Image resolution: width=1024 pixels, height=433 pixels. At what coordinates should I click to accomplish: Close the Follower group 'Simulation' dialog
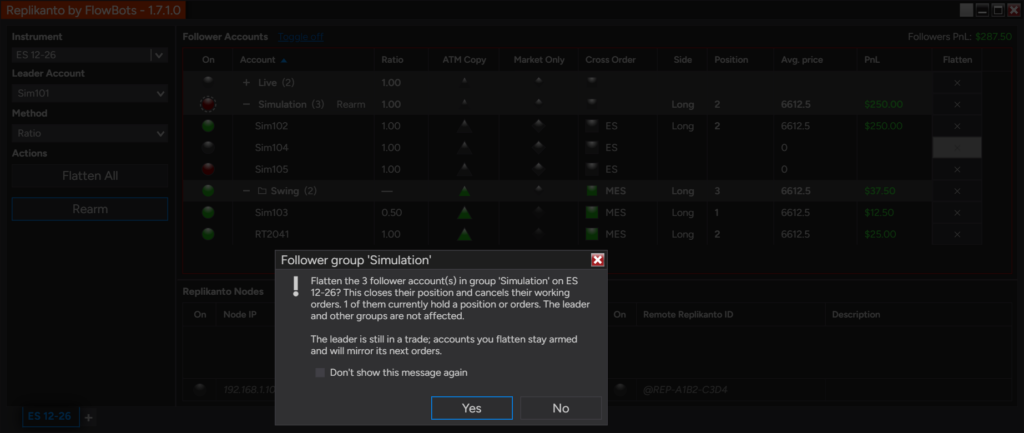[x=597, y=260]
